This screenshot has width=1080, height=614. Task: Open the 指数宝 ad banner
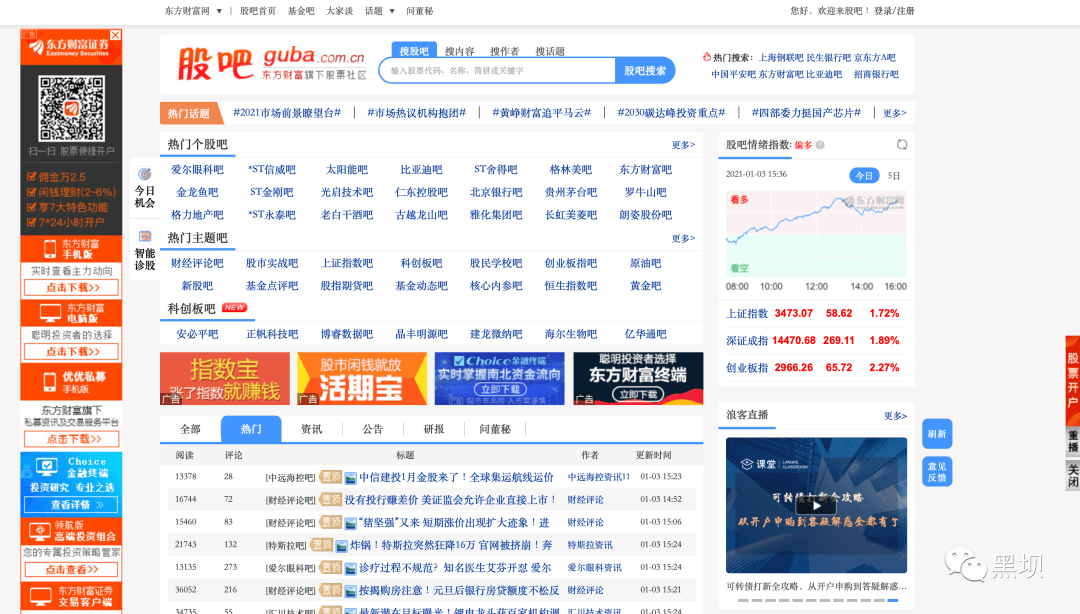coord(225,378)
